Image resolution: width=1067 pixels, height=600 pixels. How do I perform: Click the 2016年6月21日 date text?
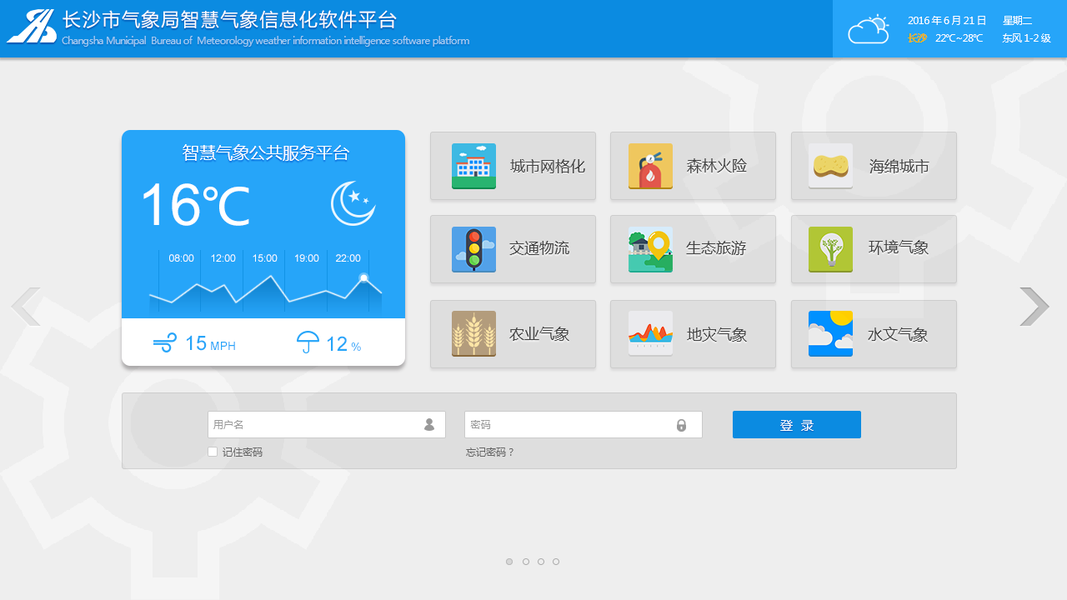947,20
